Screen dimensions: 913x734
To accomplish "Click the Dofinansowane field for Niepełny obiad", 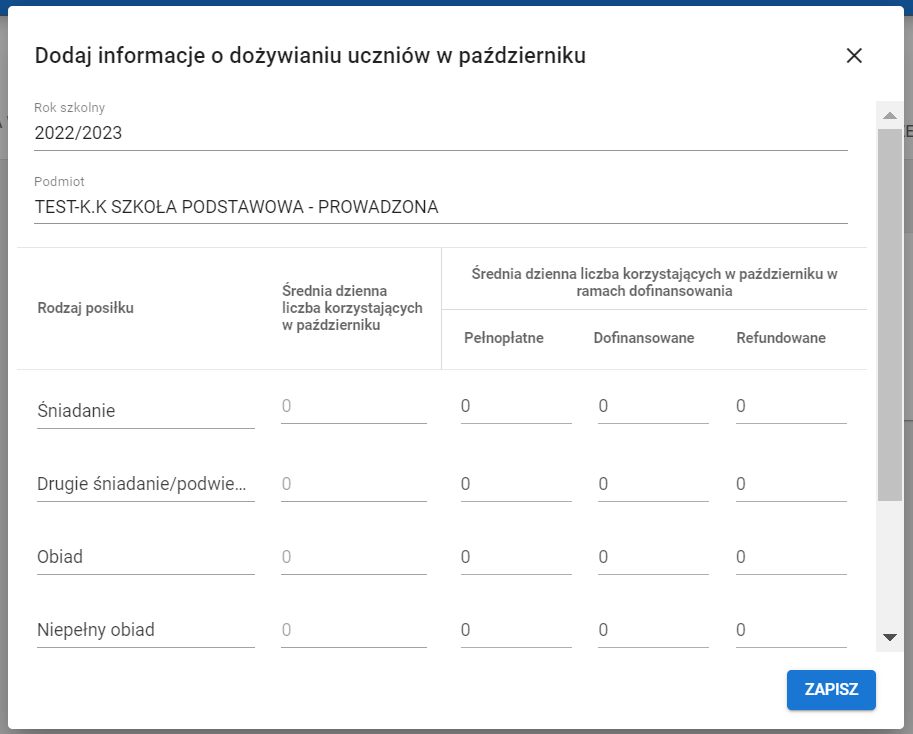I will click(x=653, y=627).
